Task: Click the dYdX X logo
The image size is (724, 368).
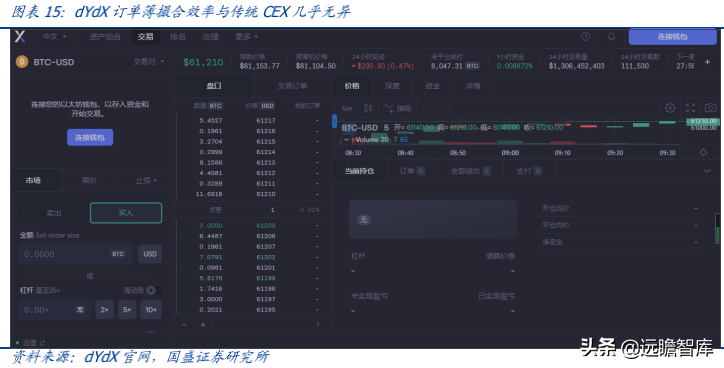Action: pos(20,36)
